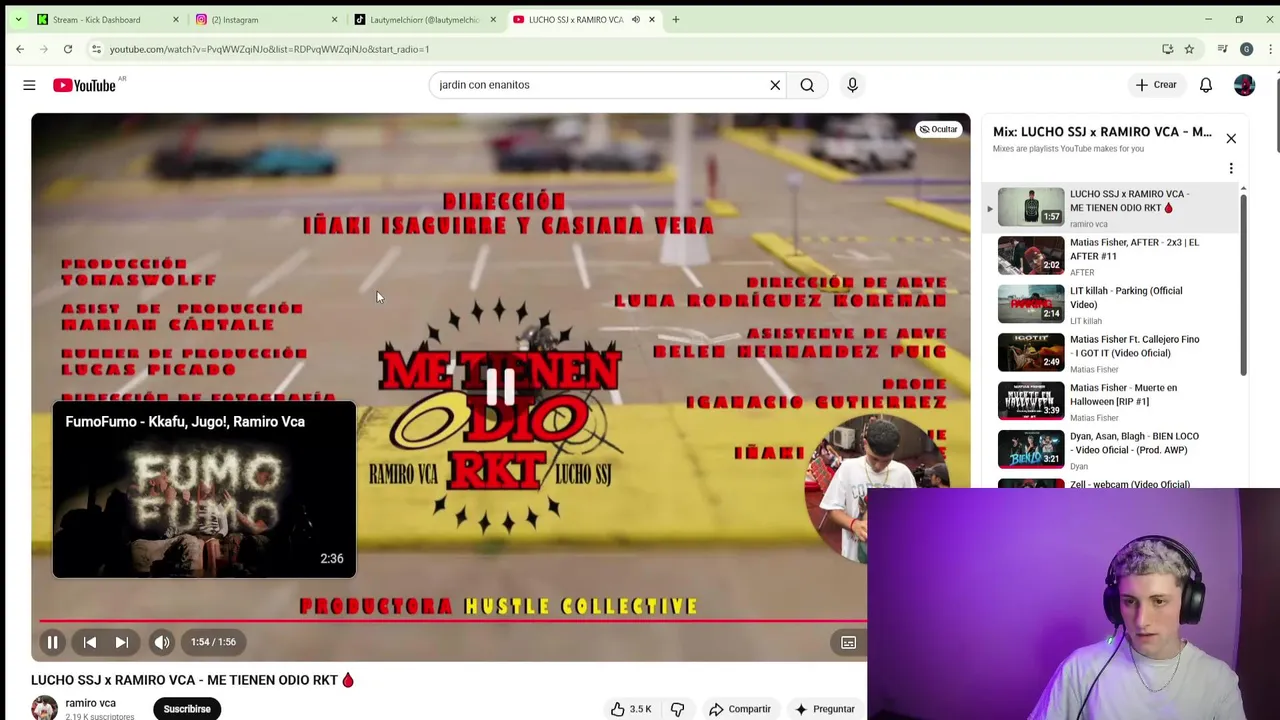Screen dimensions: 1280x720
Task: Close the Instagram tab
Action: point(334,19)
